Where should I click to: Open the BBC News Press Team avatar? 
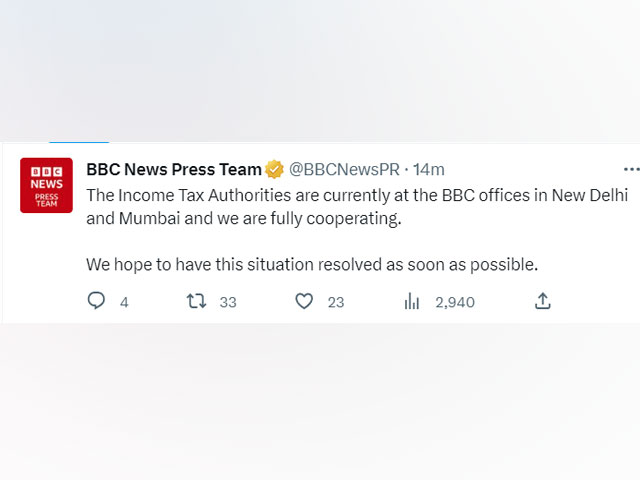[x=46, y=185]
